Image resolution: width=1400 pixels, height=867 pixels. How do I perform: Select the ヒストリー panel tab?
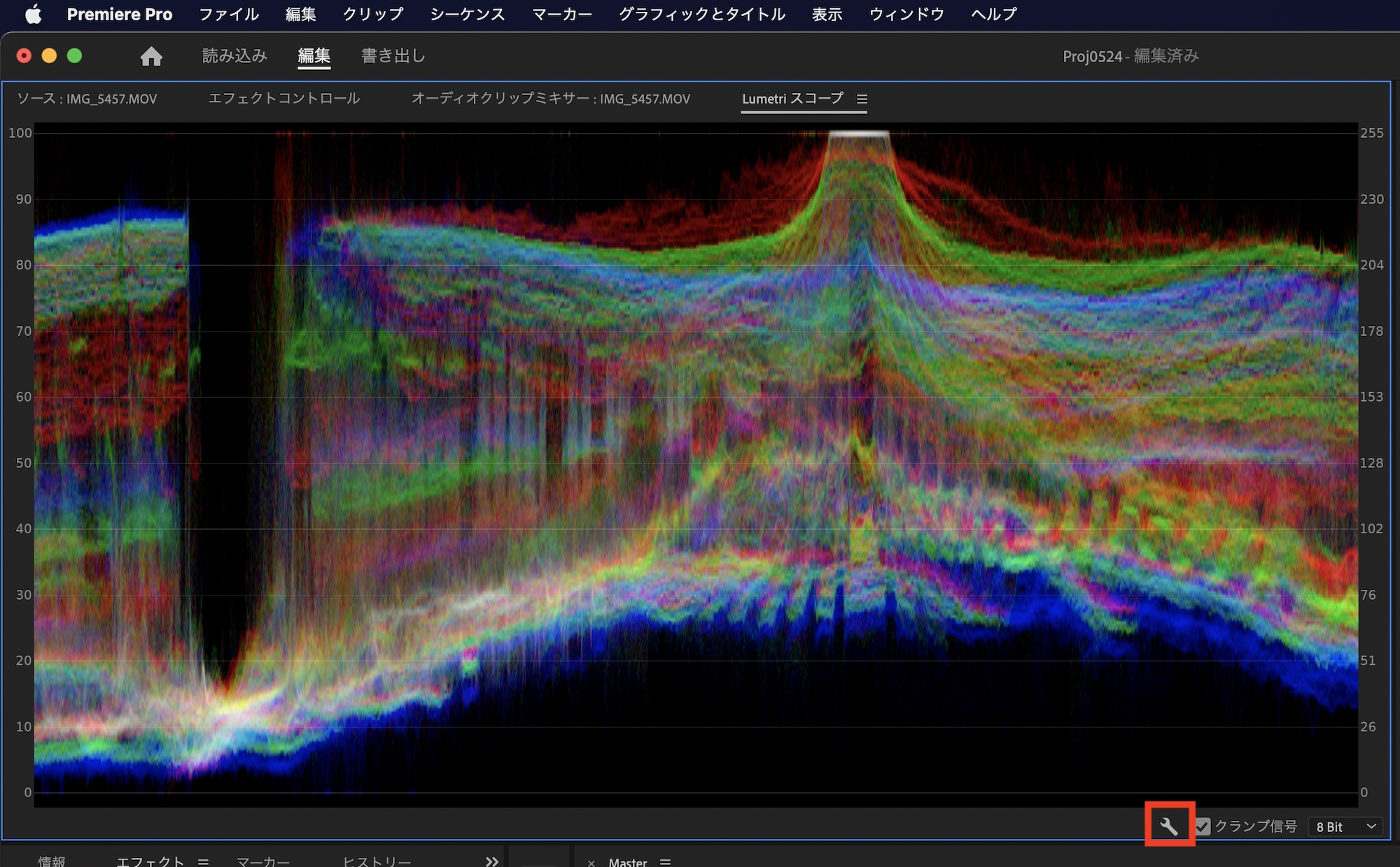coord(376,861)
